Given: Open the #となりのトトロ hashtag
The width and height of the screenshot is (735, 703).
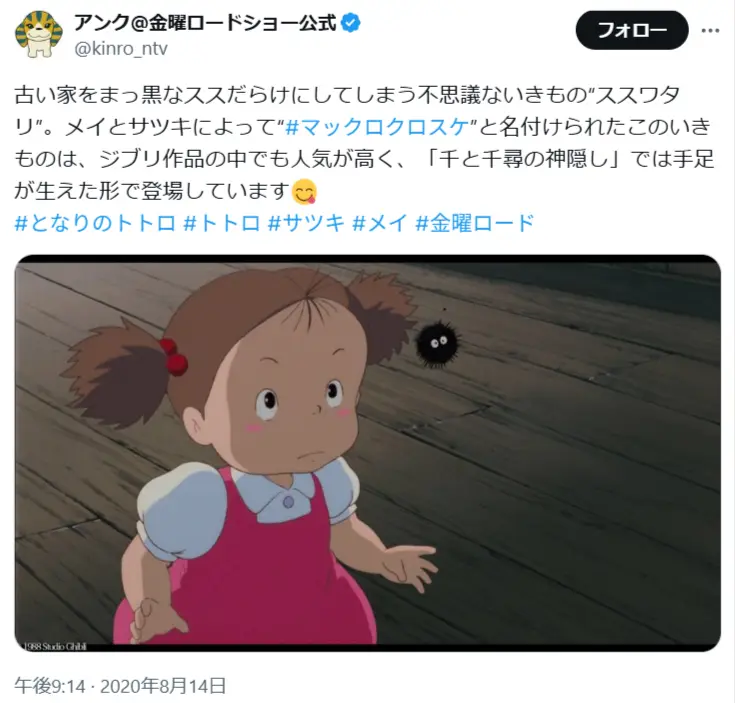Looking at the screenshot, I should [96, 223].
